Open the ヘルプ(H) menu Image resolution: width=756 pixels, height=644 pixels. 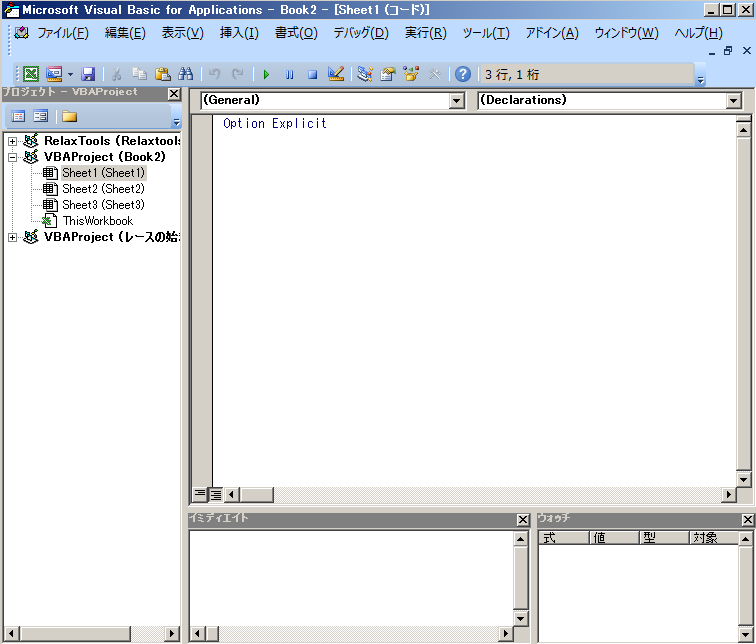(698, 33)
